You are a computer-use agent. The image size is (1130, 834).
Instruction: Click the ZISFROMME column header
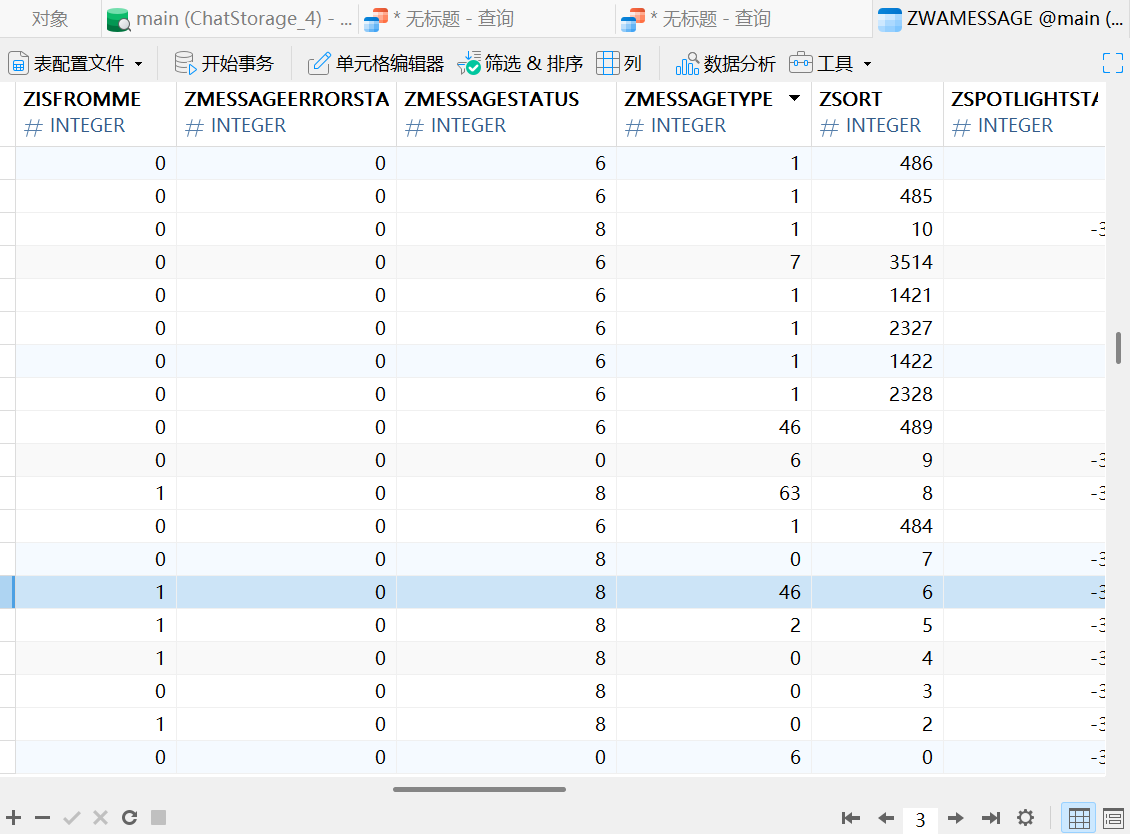click(x=96, y=113)
